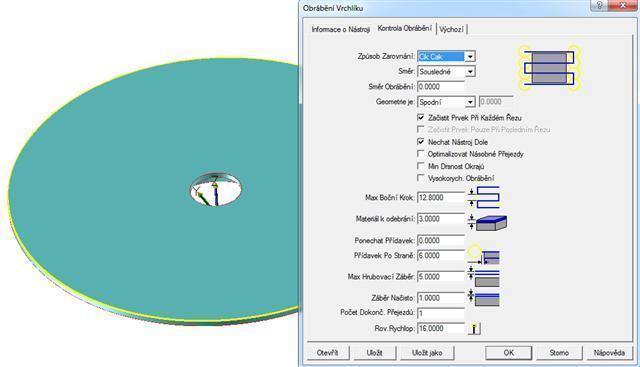
Task: Confirm the dialog with OK button
Action: coord(509,353)
